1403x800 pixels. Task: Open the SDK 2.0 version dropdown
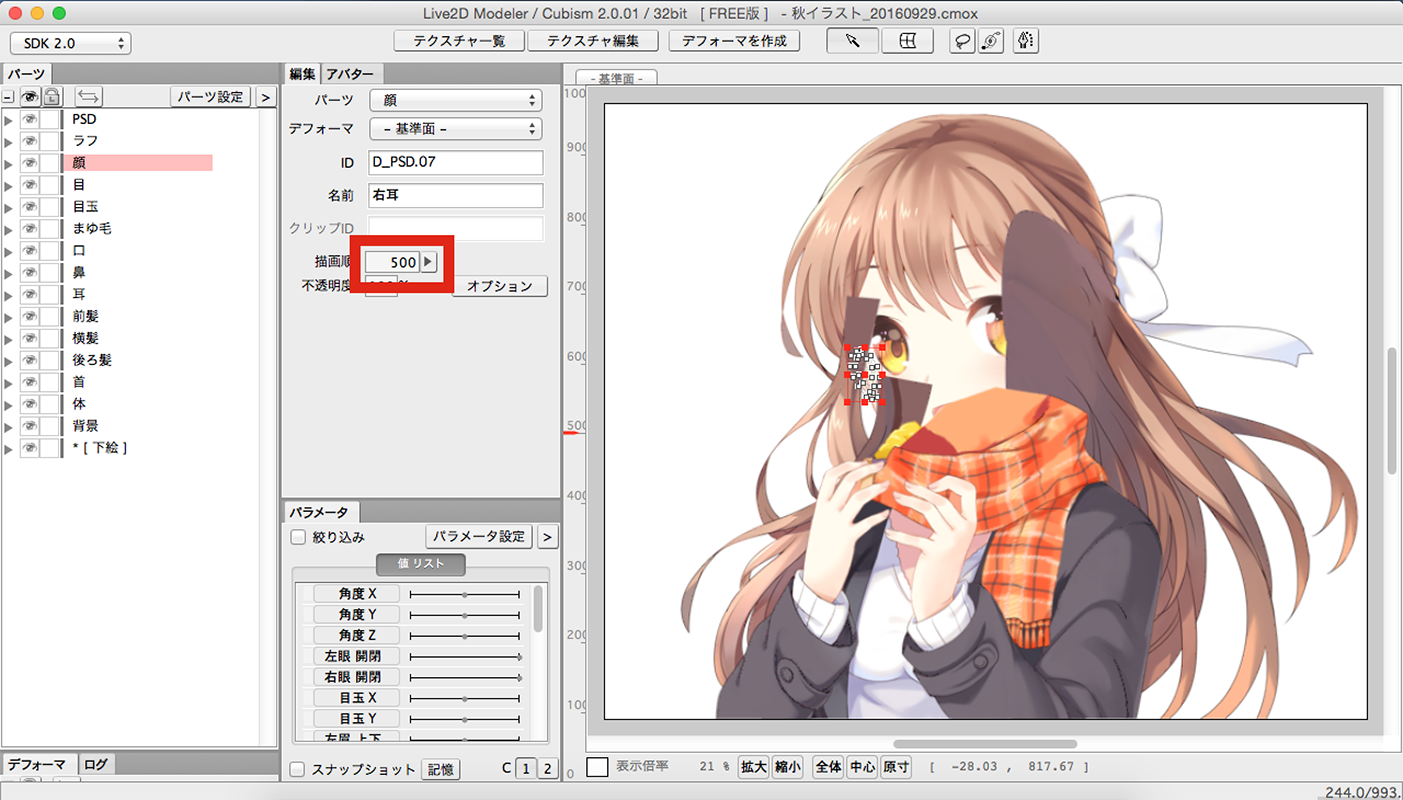[70, 43]
